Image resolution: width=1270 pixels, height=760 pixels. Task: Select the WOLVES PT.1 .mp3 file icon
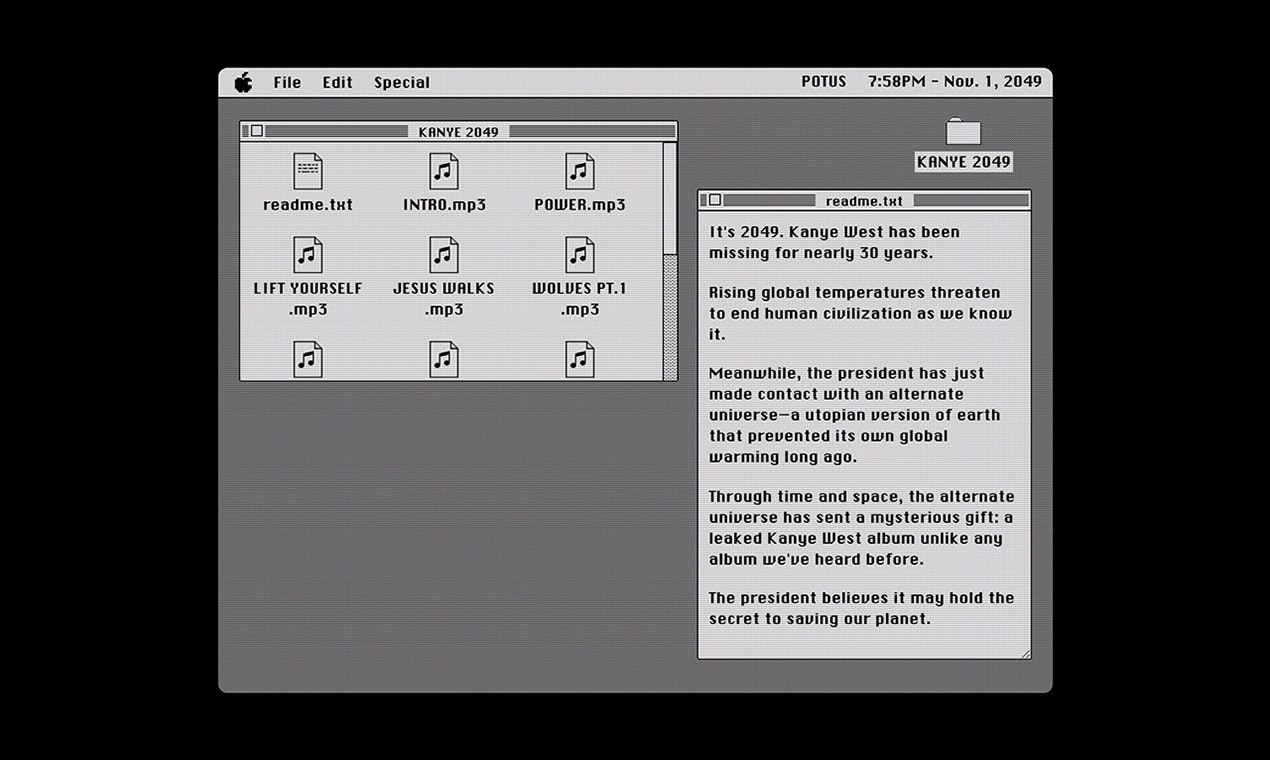click(580, 255)
